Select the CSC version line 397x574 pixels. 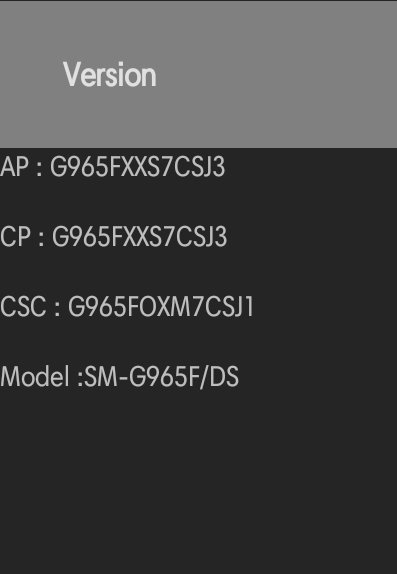[x=127, y=306]
